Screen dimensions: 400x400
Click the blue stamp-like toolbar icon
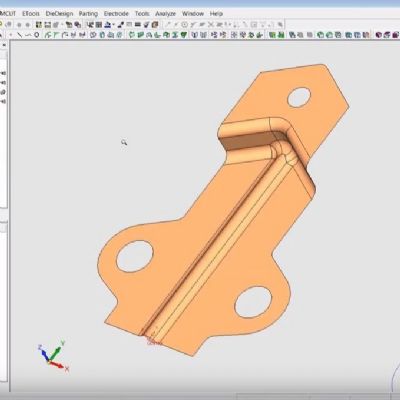(x=108, y=24)
